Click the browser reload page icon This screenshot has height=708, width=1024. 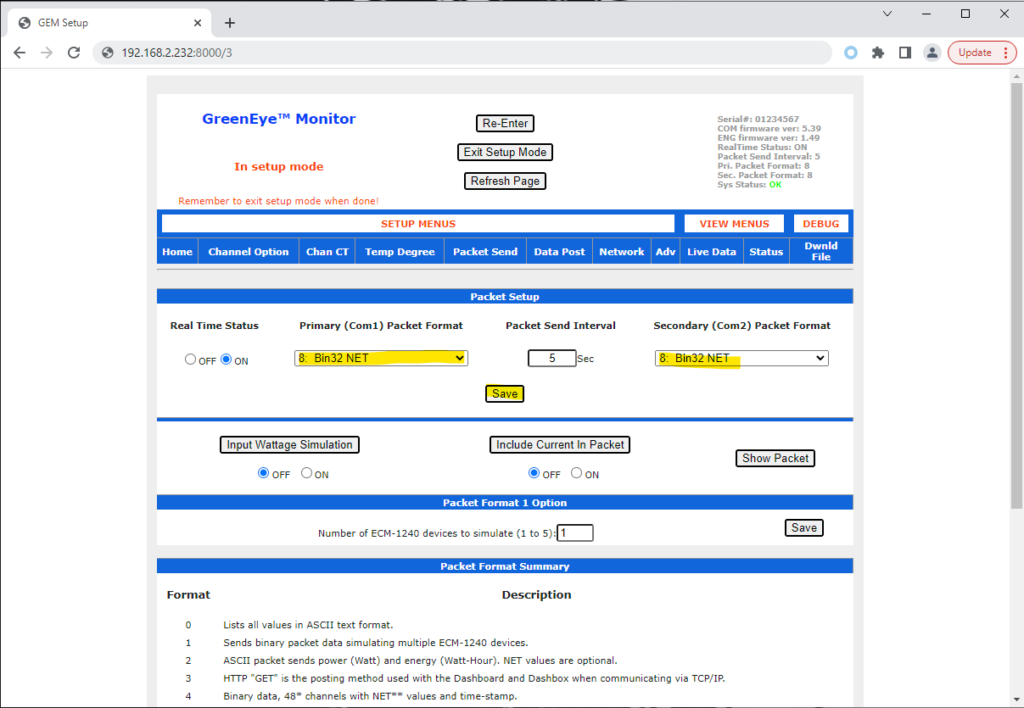(73, 53)
